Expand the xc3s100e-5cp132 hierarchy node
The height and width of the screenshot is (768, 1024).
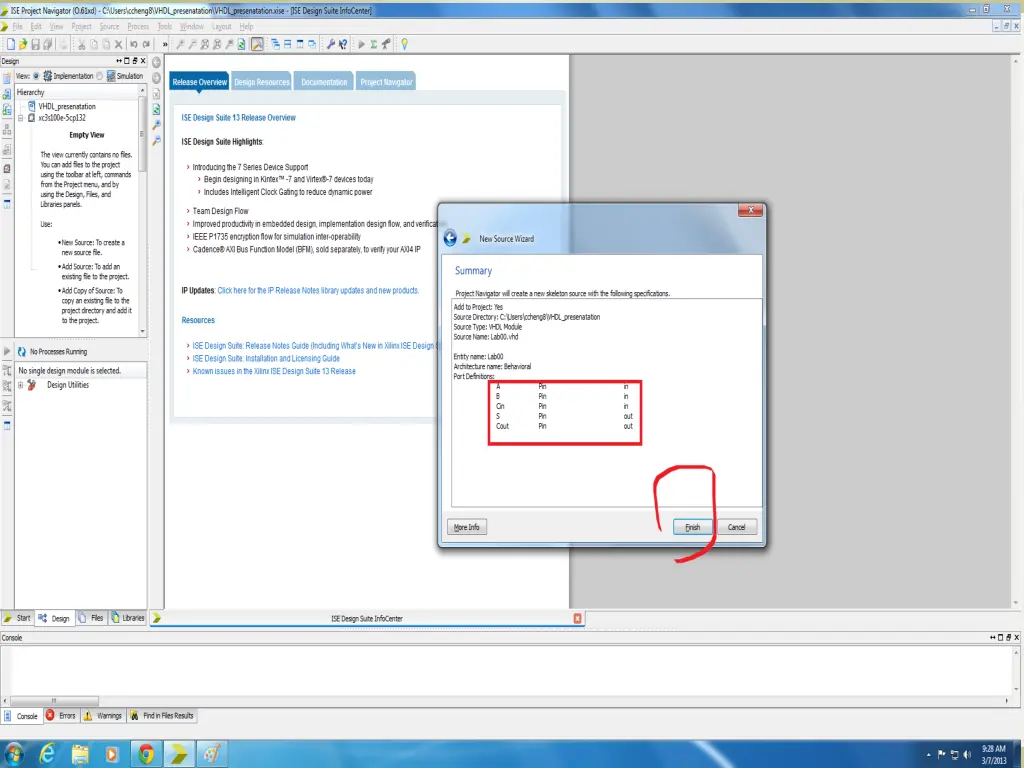coord(21,118)
